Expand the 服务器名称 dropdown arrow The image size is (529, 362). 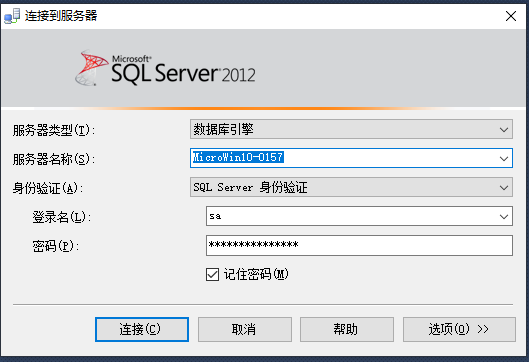504,159
